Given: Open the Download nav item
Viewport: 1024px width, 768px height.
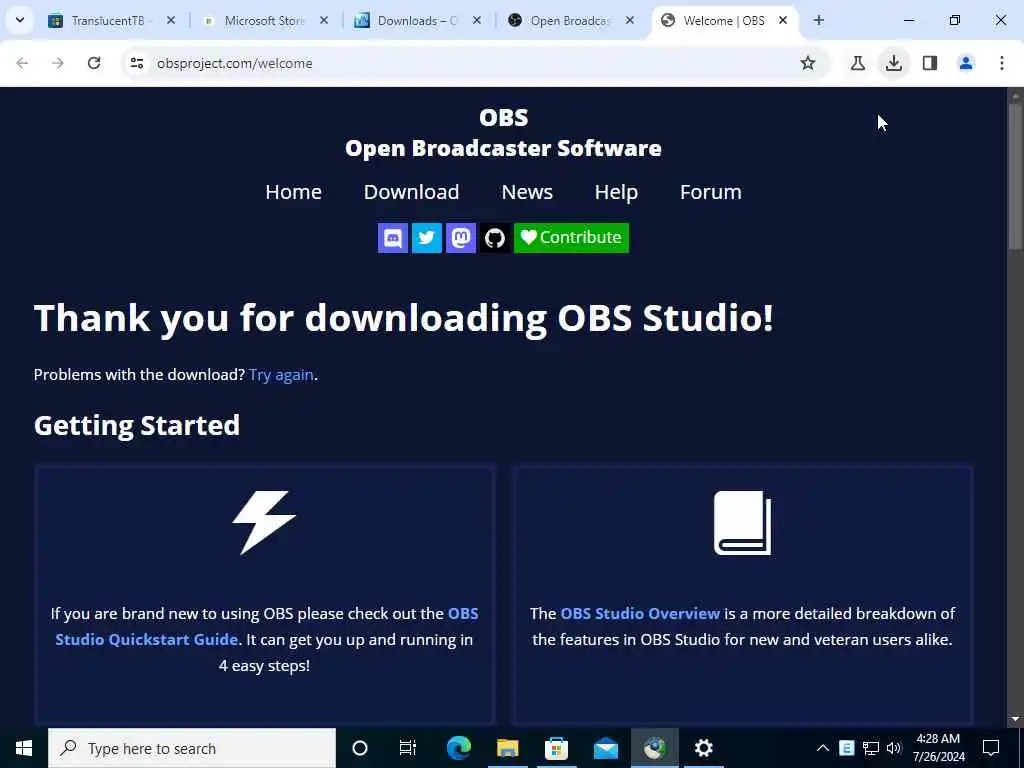Looking at the screenshot, I should [x=411, y=192].
